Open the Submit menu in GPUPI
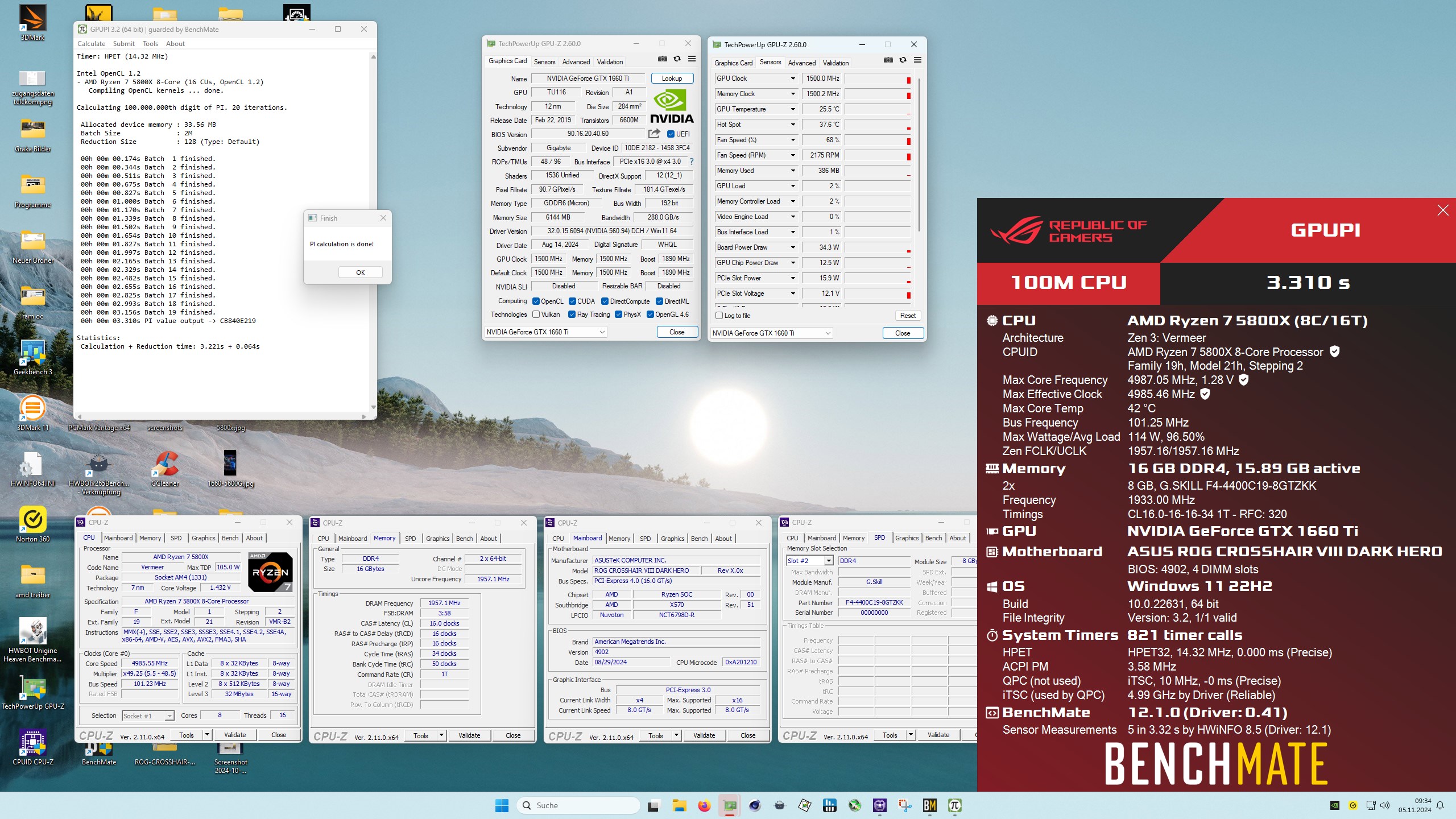This screenshot has height=819, width=1456. 124,44
